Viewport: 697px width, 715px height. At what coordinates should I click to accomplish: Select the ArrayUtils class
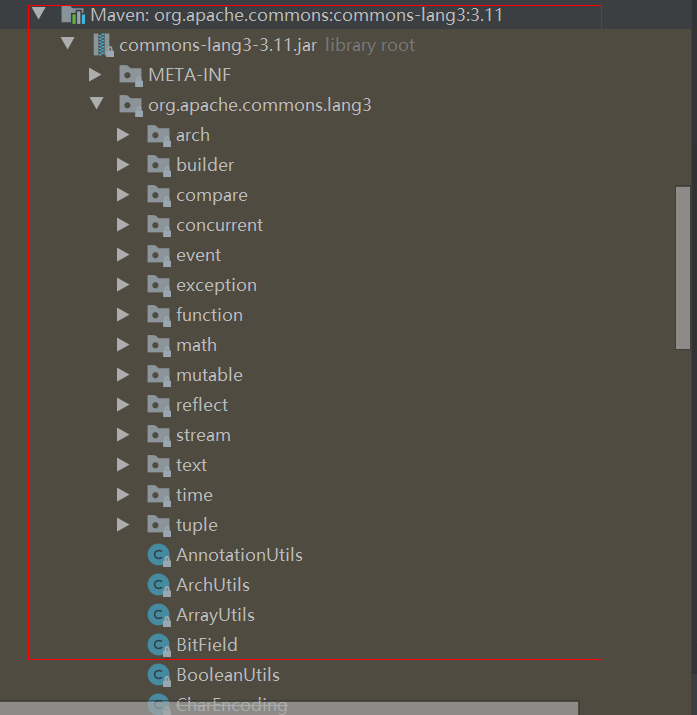(215, 616)
